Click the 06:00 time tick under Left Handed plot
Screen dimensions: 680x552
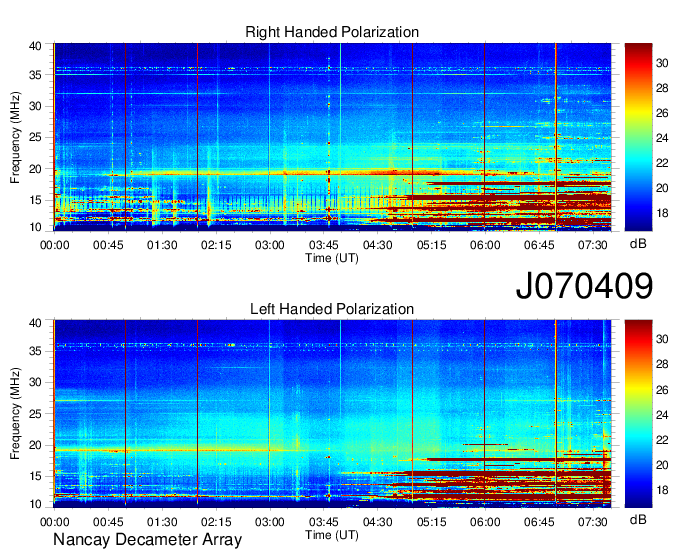coord(485,522)
